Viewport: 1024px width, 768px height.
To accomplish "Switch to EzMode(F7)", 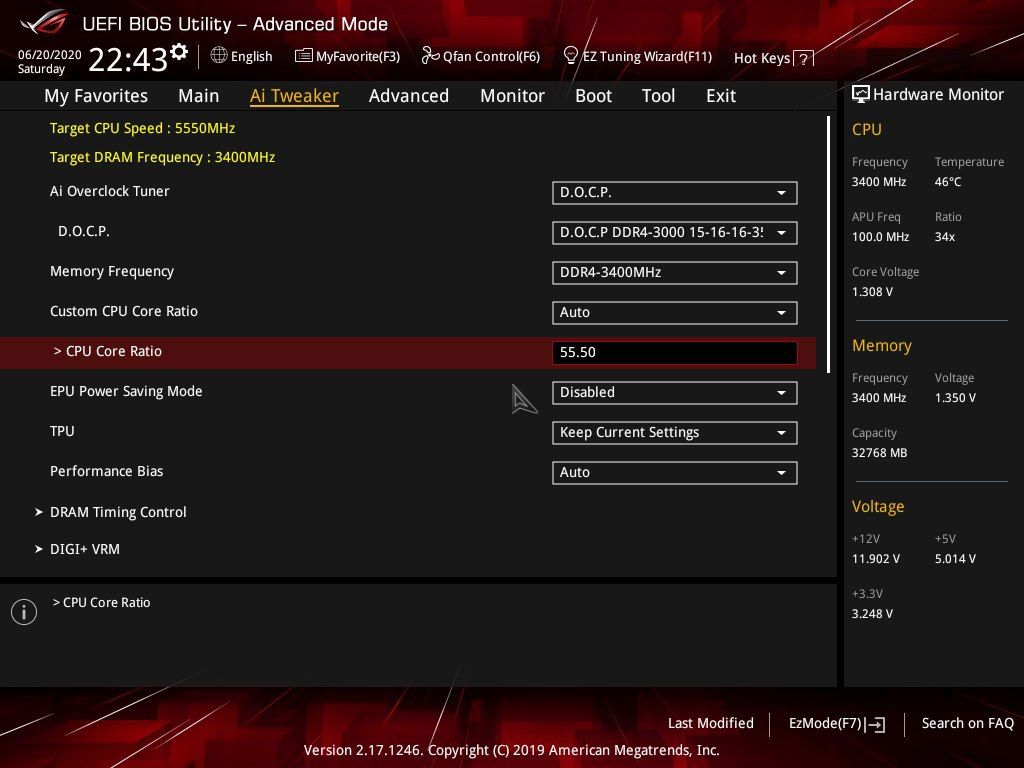I will click(825, 723).
